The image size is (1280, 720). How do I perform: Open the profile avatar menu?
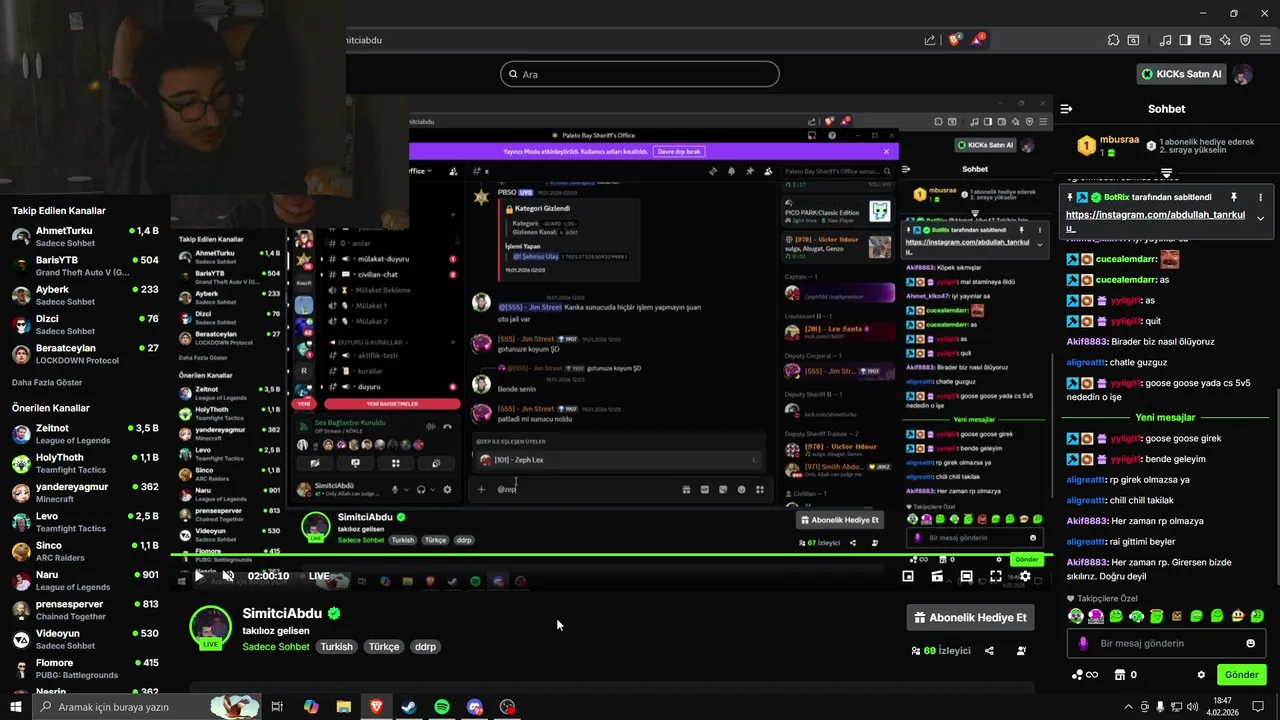1243,74
